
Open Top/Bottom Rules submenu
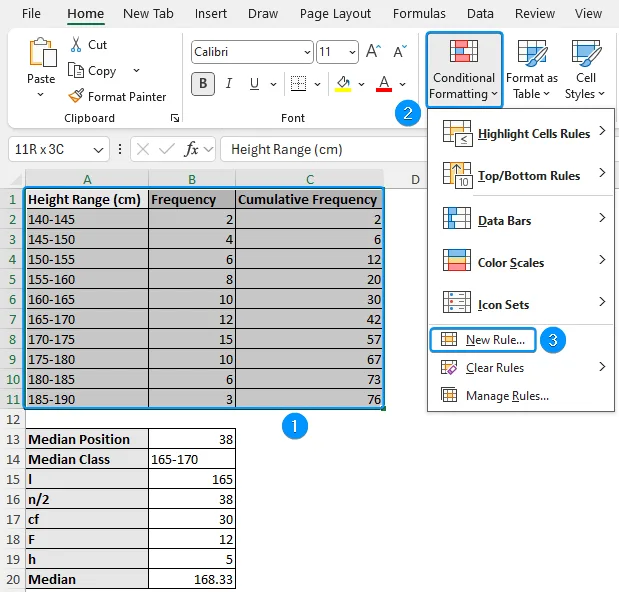[x=521, y=175]
